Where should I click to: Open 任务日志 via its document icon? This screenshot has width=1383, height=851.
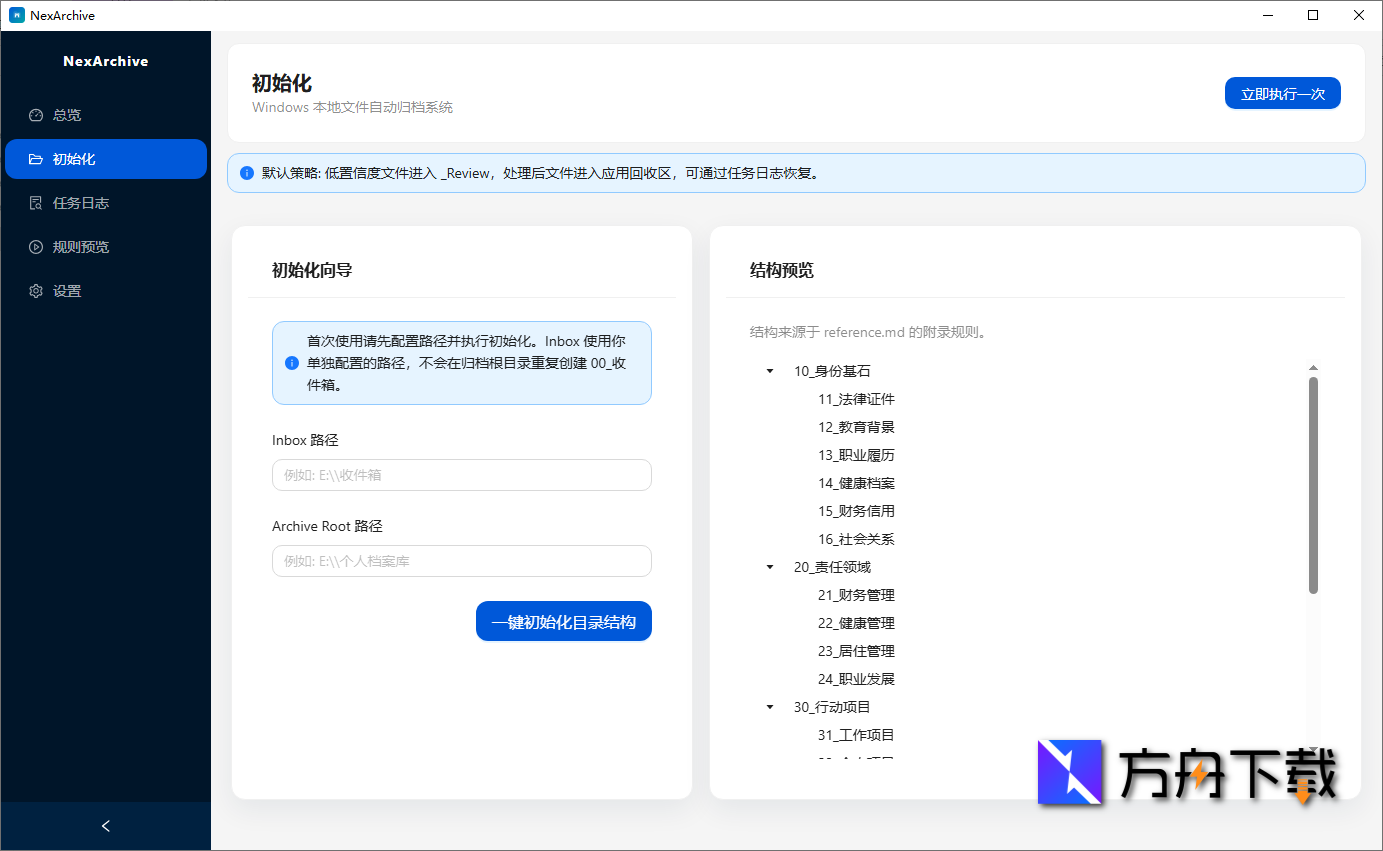pos(36,202)
